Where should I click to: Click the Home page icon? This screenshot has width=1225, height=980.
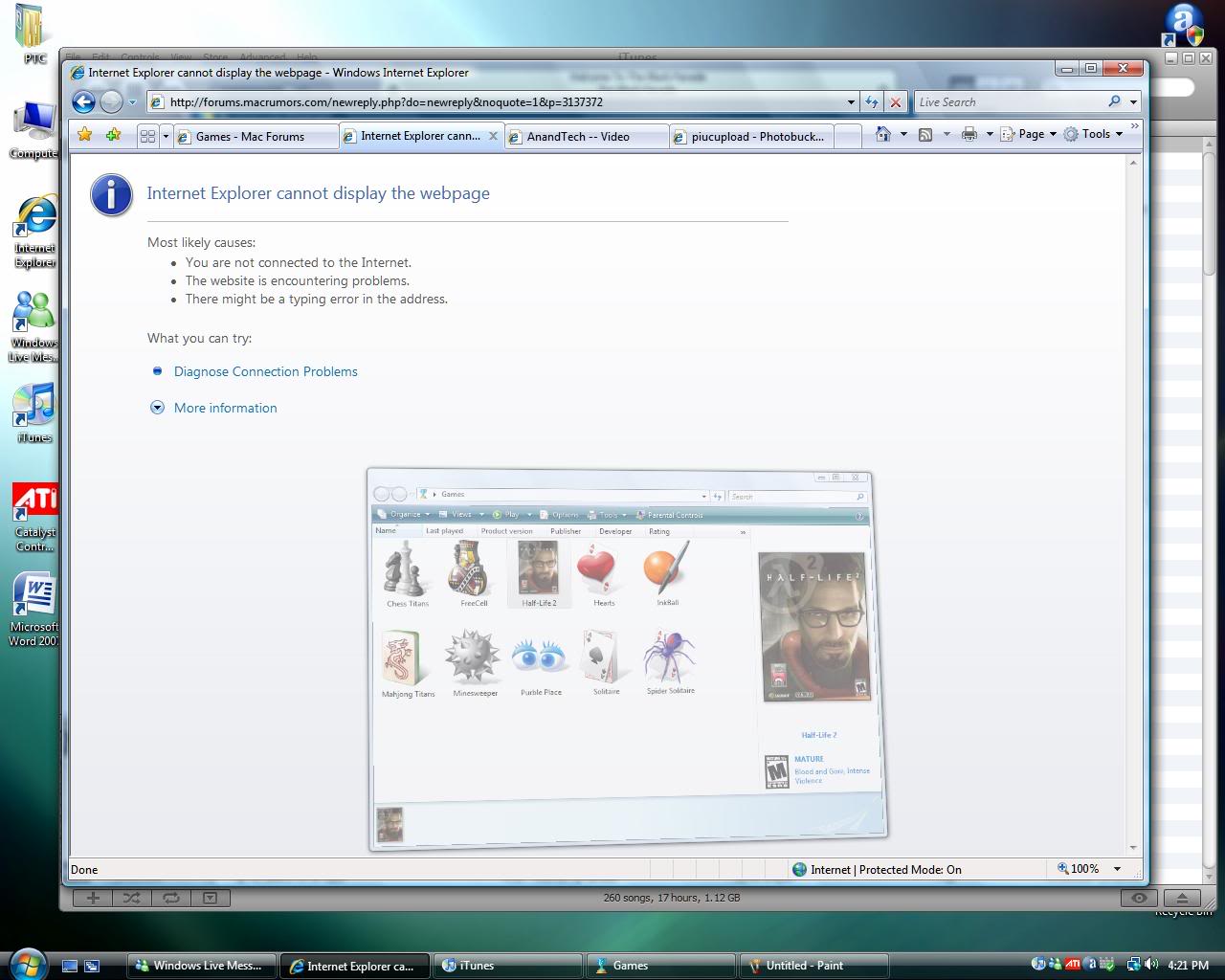(x=883, y=134)
